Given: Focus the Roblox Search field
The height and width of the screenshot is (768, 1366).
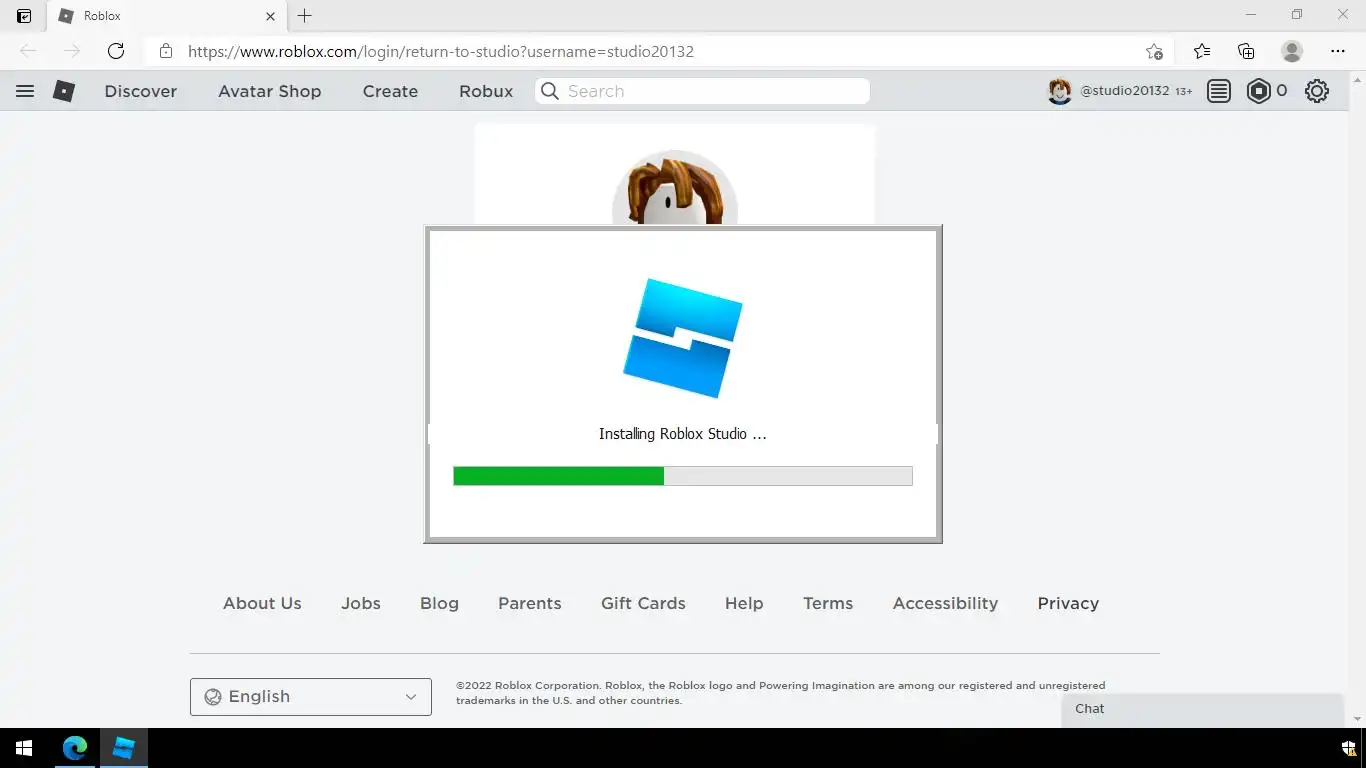Looking at the screenshot, I should point(702,91).
